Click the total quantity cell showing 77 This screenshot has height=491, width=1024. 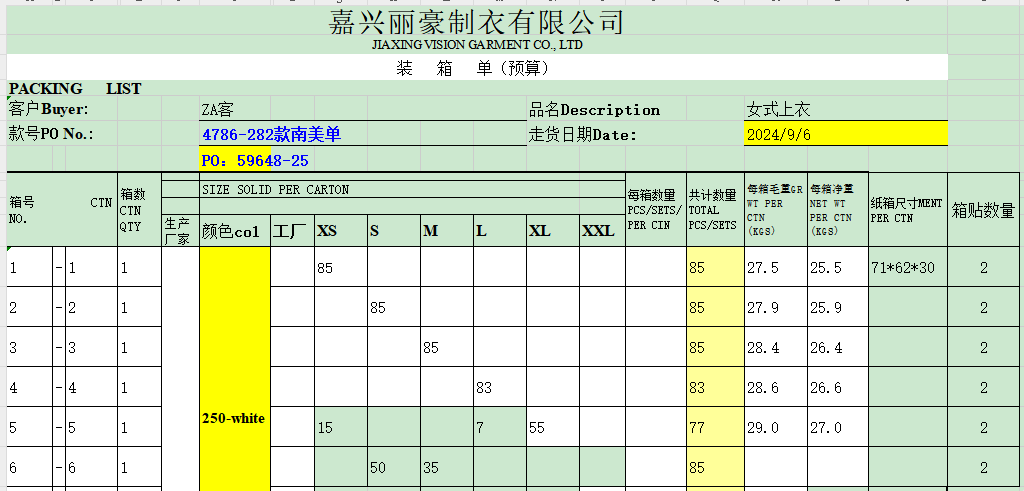coord(697,428)
